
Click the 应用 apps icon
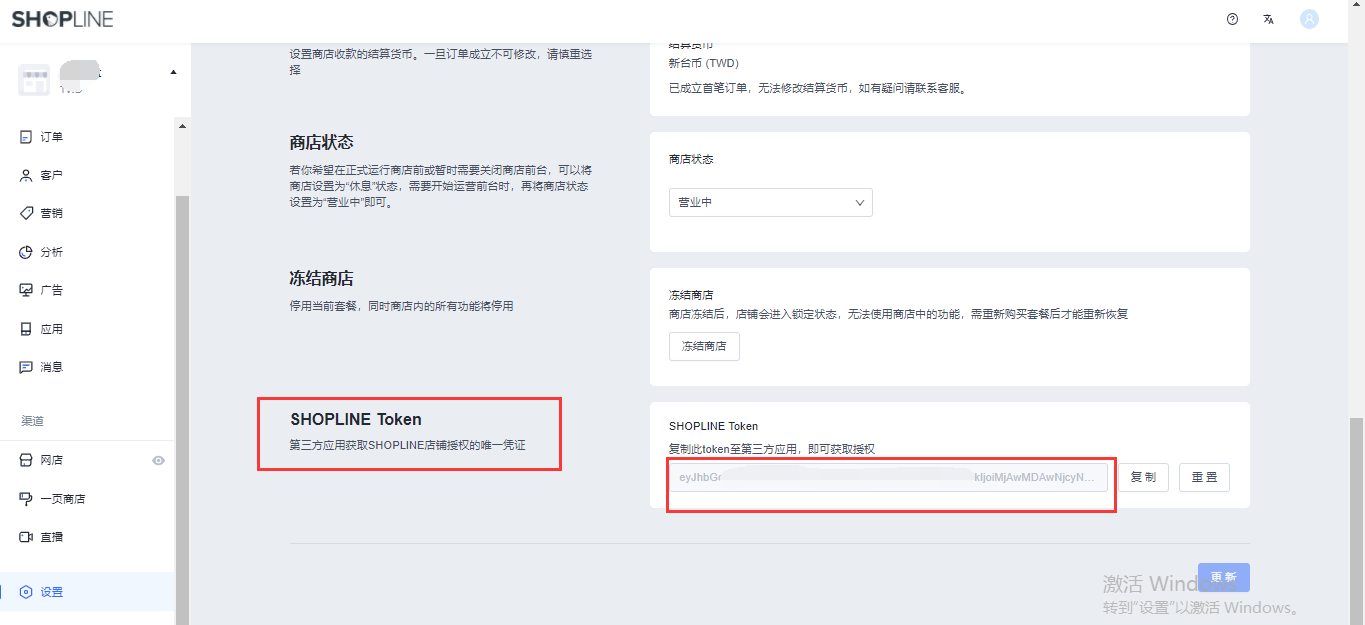(x=27, y=329)
